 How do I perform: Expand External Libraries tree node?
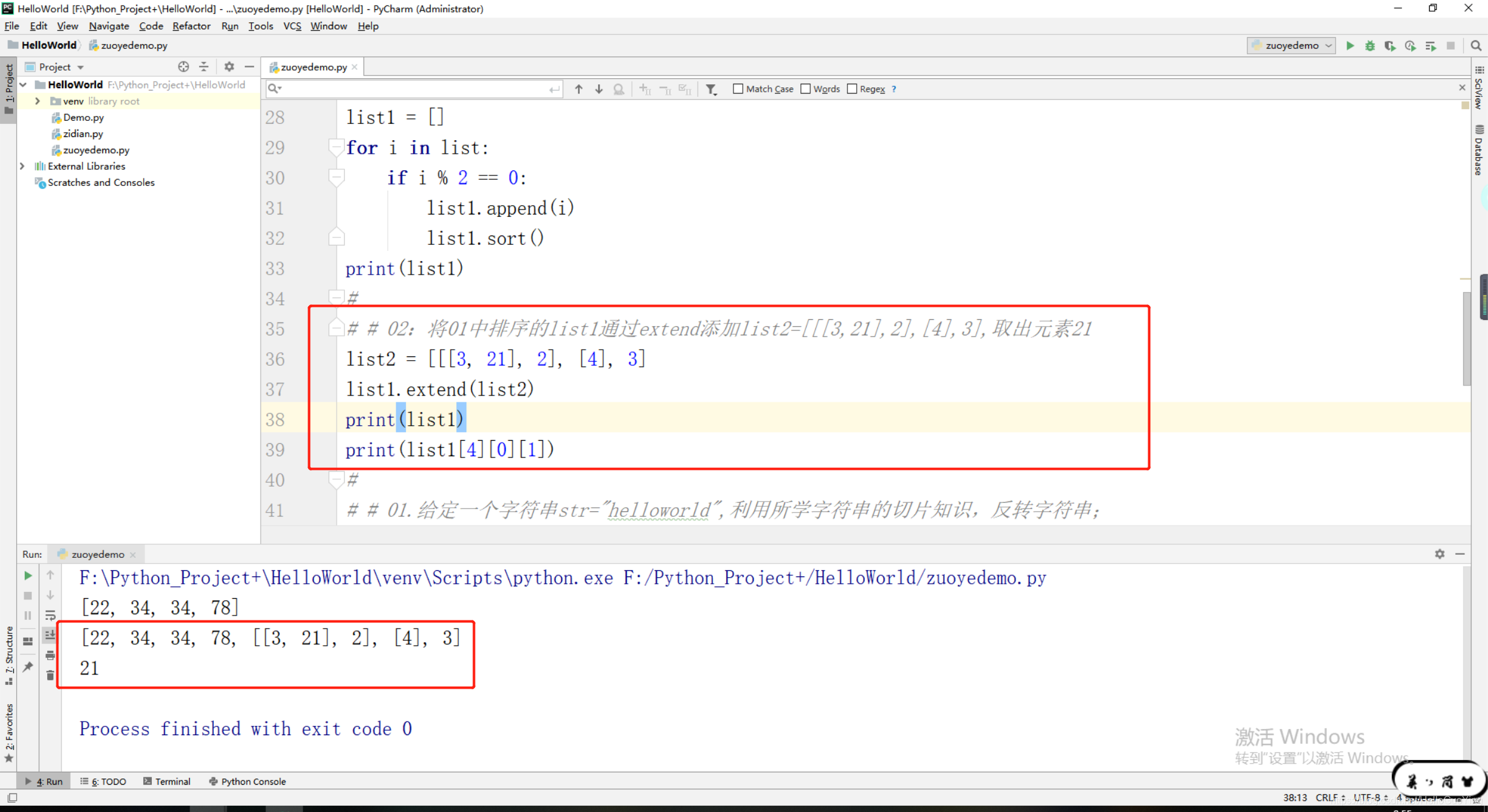[x=22, y=166]
